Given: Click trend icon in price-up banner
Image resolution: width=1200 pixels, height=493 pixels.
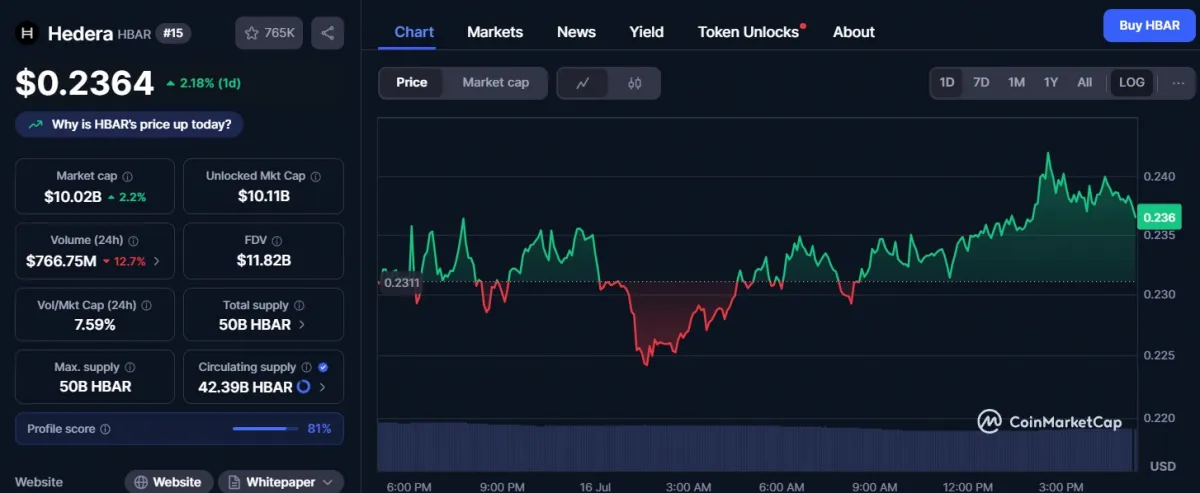Looking at the screenshot, I should point(36,125).
